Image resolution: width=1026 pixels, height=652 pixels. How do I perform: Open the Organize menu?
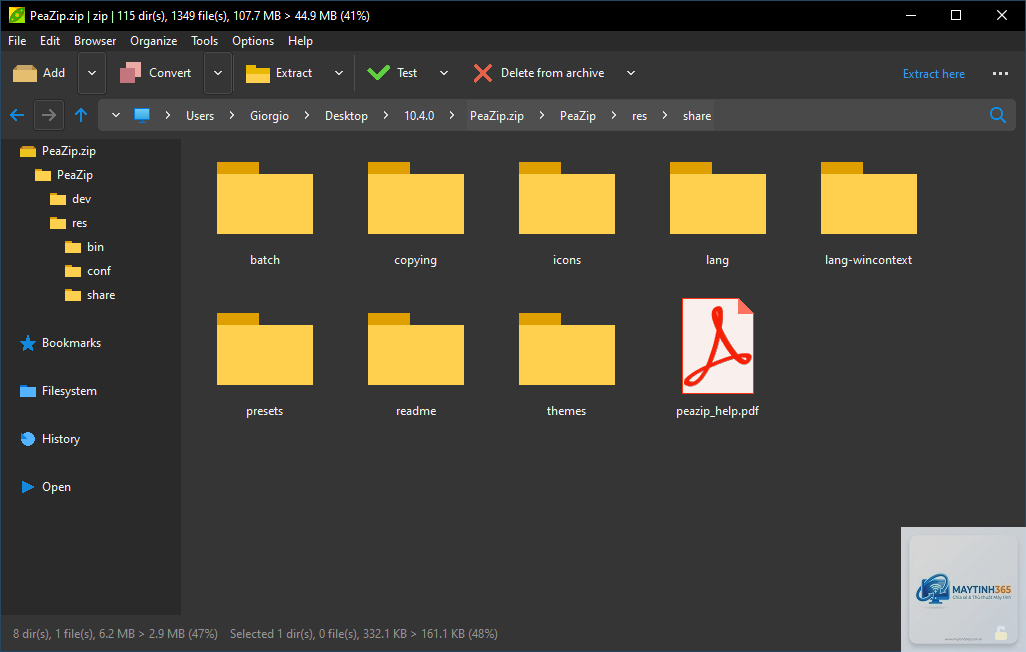tap(154, 41)
